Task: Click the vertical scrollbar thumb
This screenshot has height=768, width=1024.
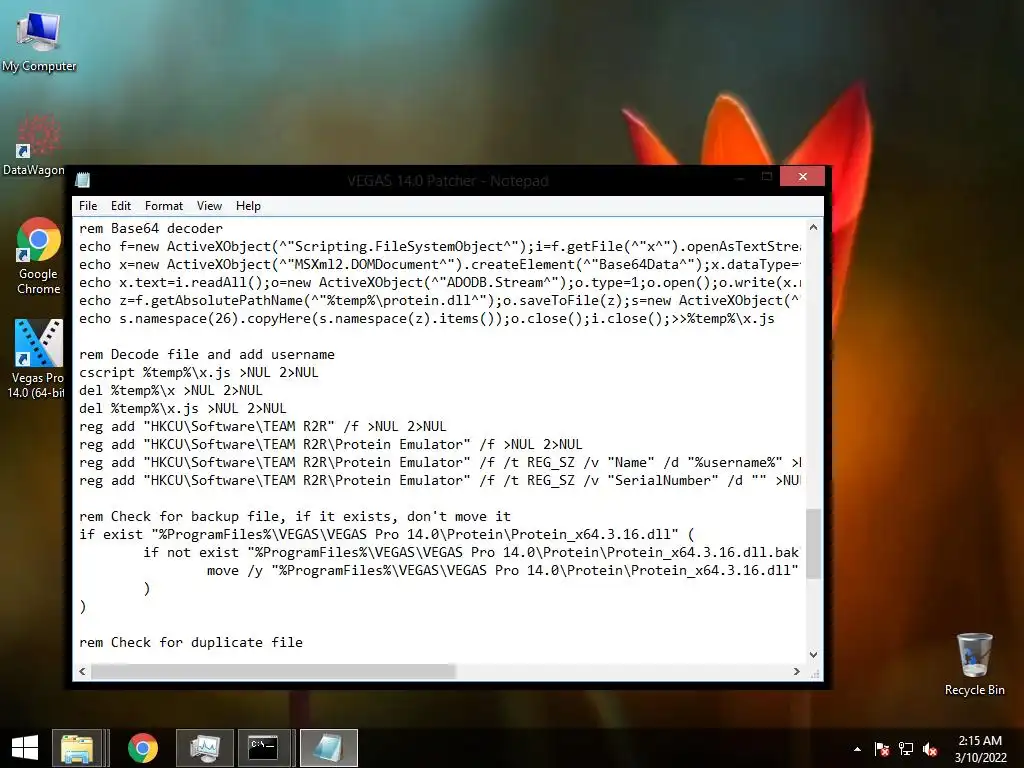Action: (814, 544)
